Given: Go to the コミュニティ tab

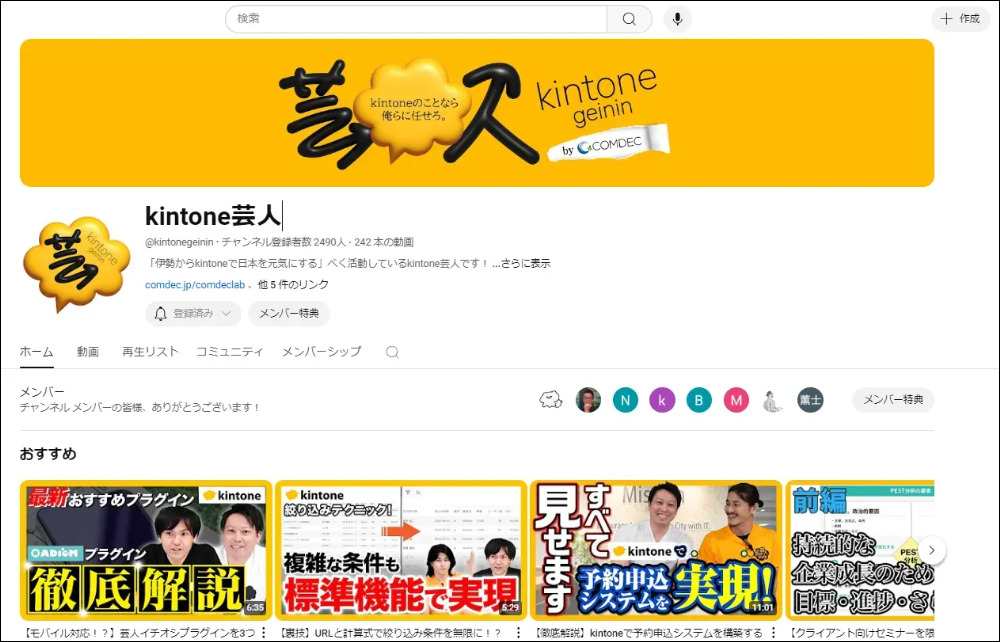Looking at the screenshot, I should (x=230, y=351).
